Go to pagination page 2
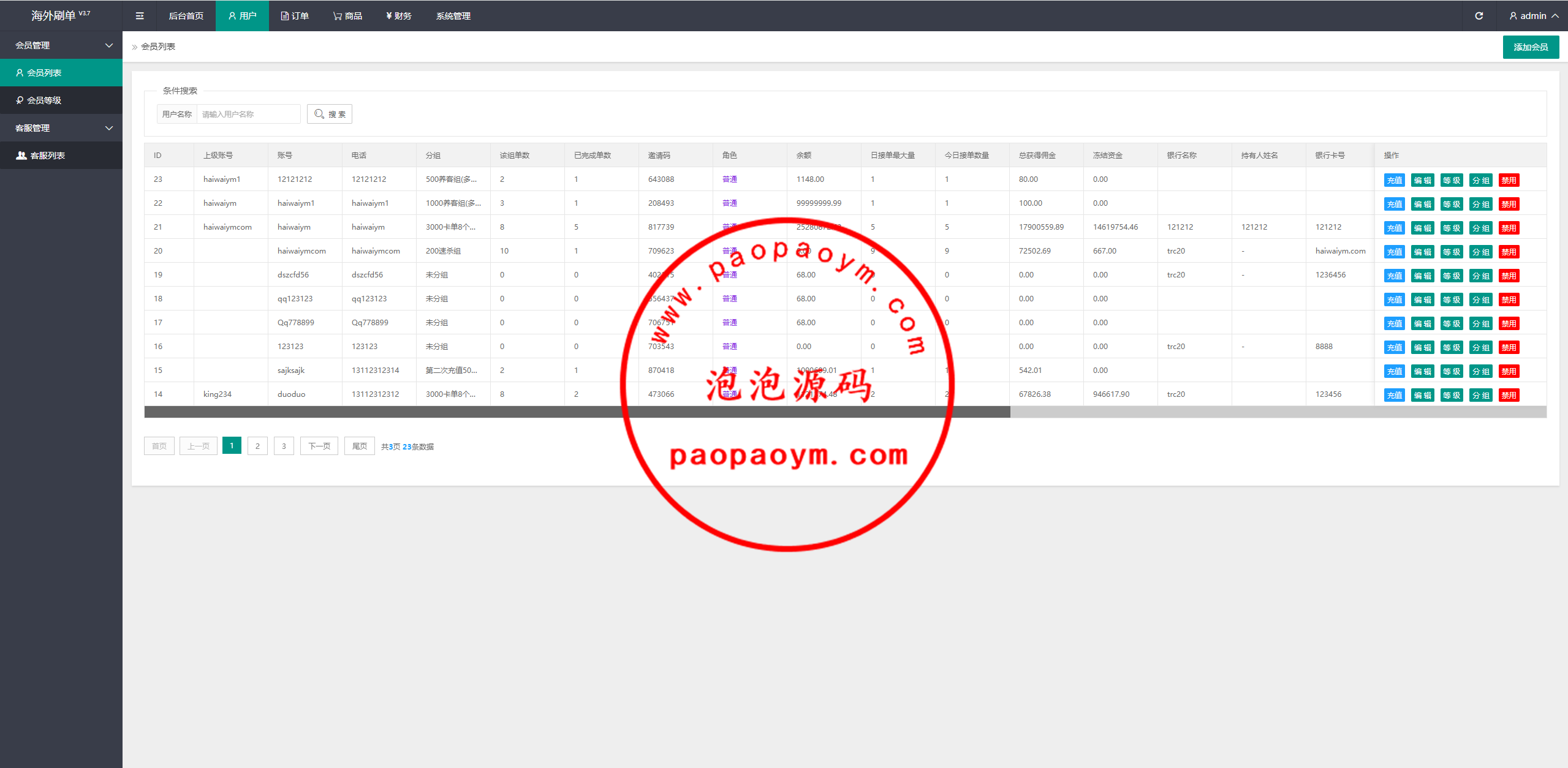Viewport: 1568px width, 768px height. tap(257, 446)
